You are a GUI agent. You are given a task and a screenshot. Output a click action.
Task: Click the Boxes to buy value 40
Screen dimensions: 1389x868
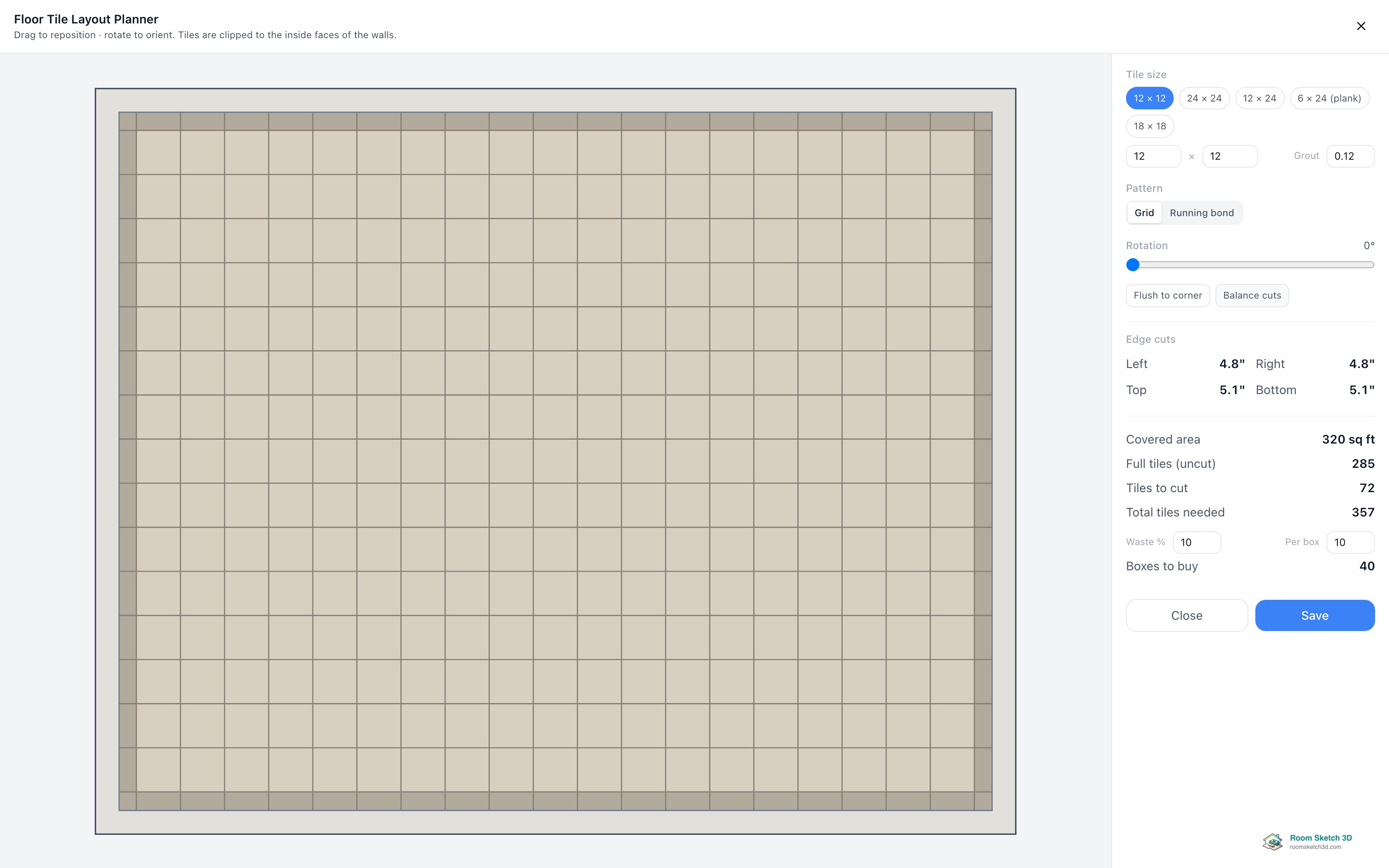[x=1366, y=566]
